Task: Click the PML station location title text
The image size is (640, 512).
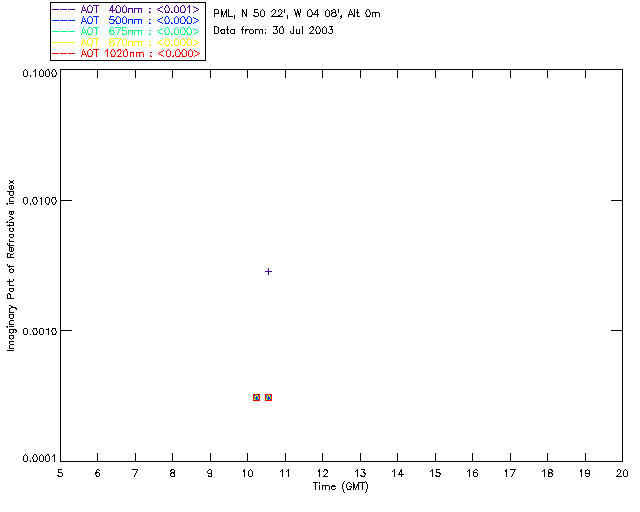Action: [x=297, y=14]
